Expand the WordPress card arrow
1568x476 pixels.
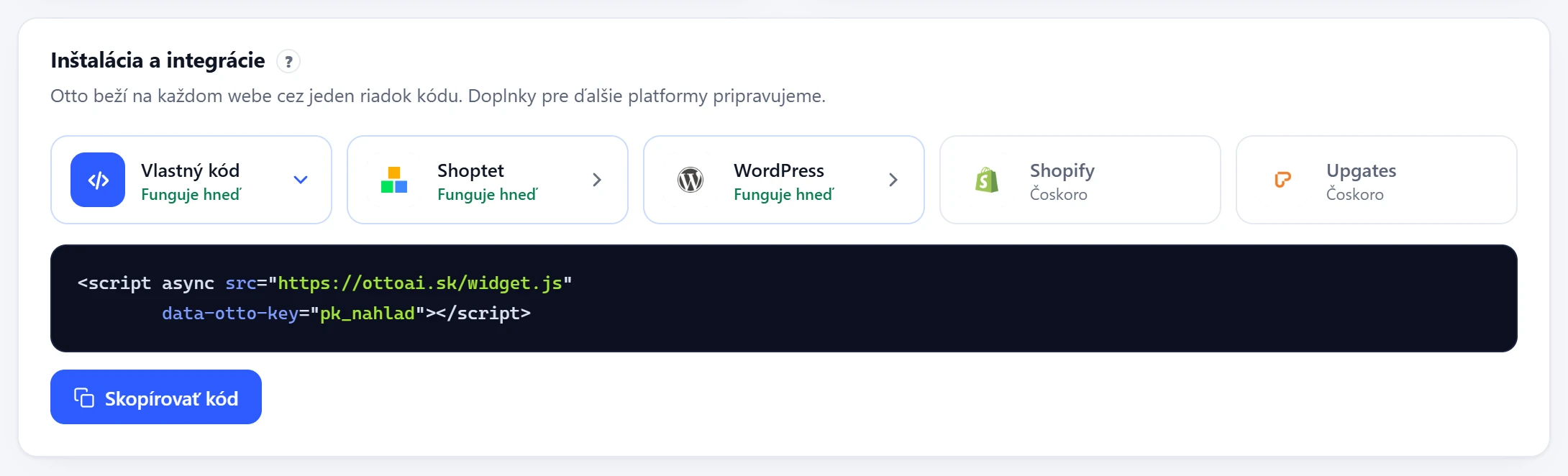pyautogui.click(x=893, y=180)
